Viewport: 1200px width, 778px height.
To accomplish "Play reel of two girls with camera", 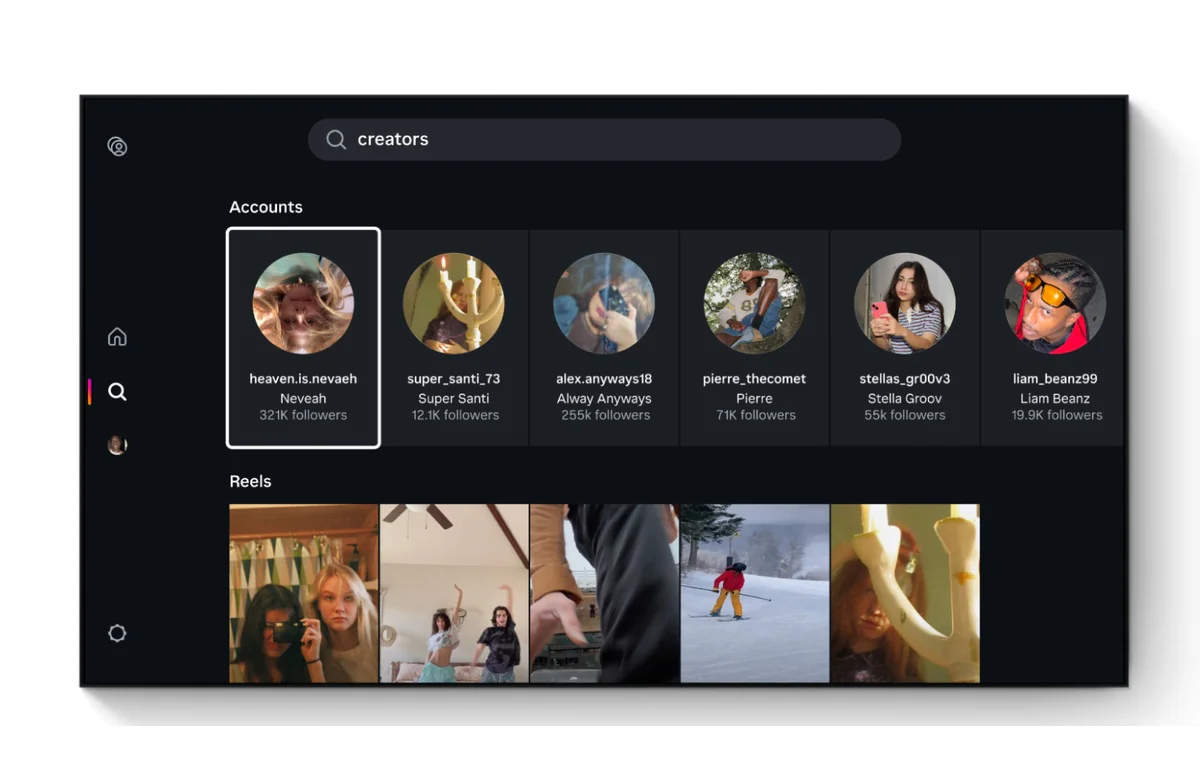I will [x=304, y=593].
